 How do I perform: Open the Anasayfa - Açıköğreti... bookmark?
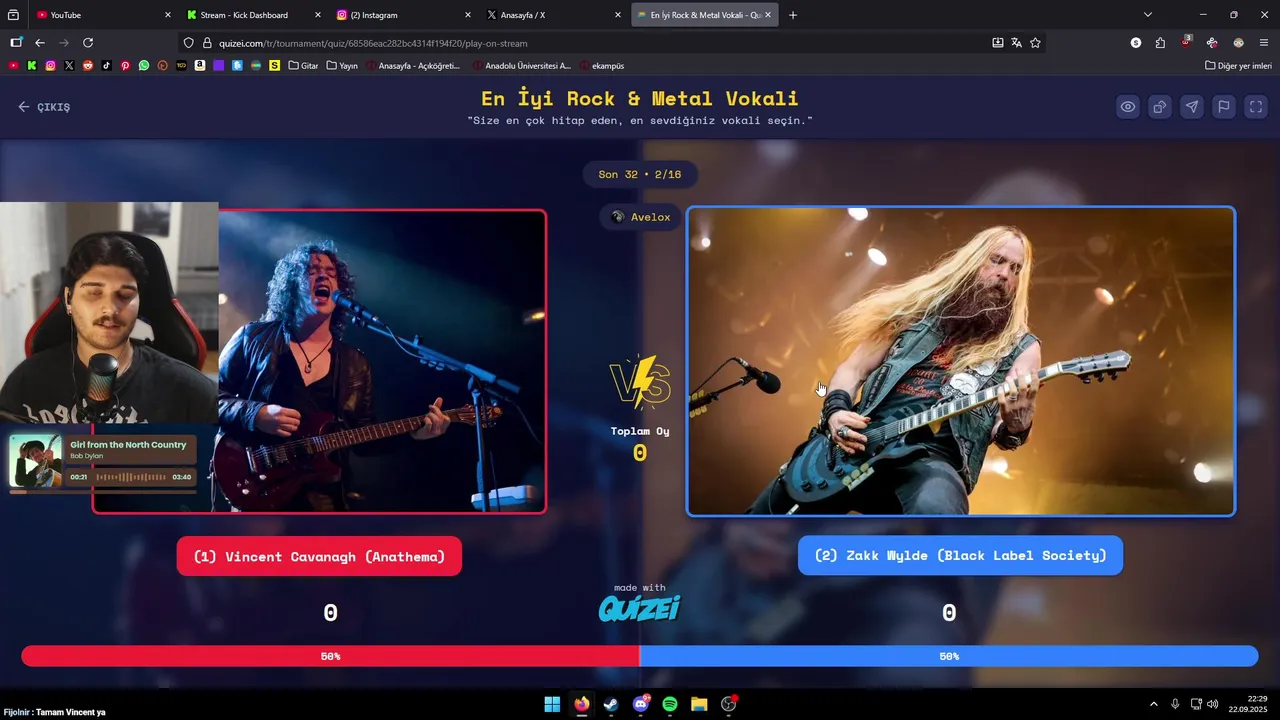pyautogui.click(x=413, y=65)
